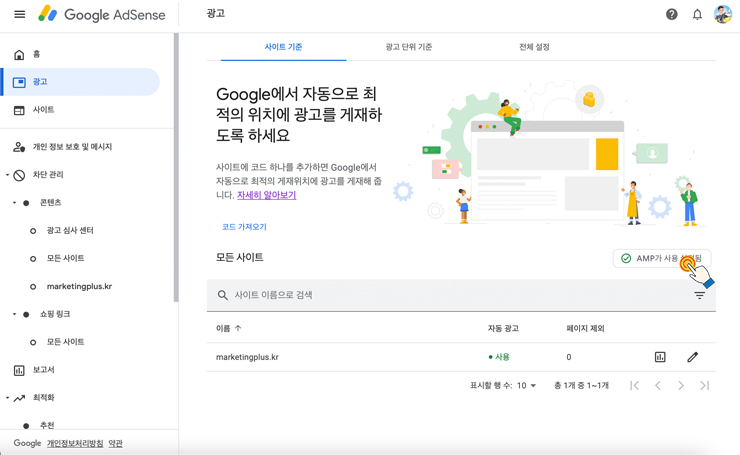The width and height of the screenshot is (740, 455).
Task: Open 광고 심사 센터 tree item
Action: pyautogui.click(x=70, y=230)
